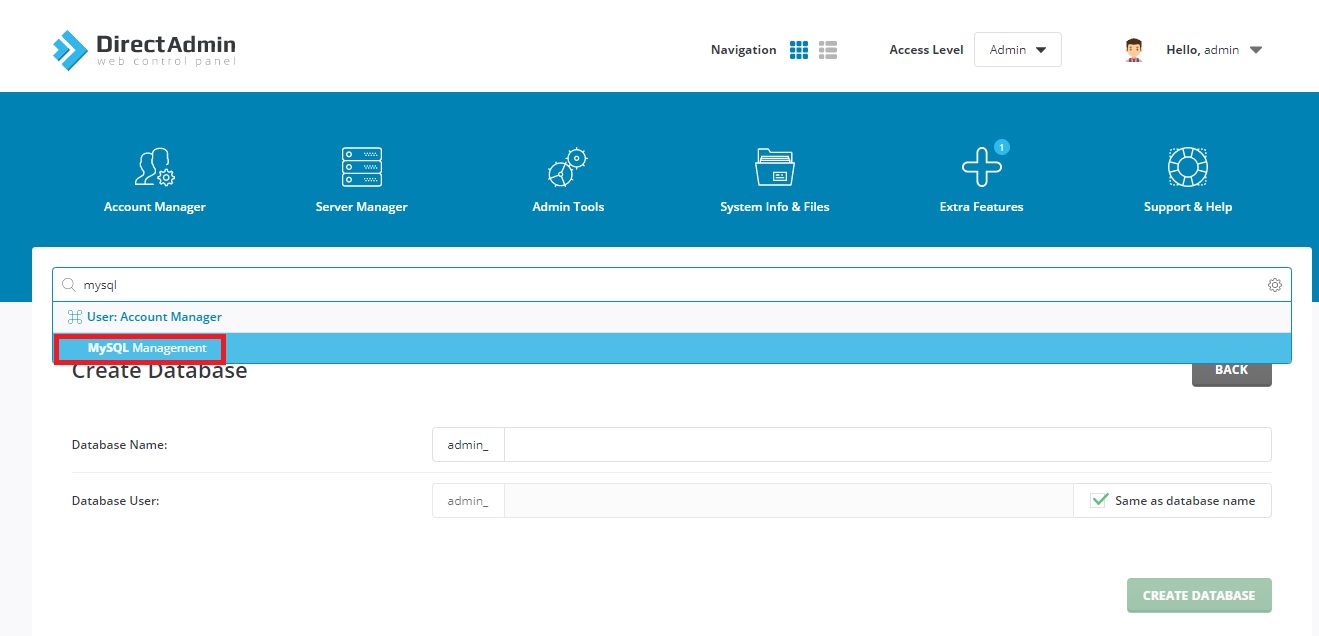Click the search magnifier icon
Viewport: 1319px width, 636px height.
[x=70, y=285]
